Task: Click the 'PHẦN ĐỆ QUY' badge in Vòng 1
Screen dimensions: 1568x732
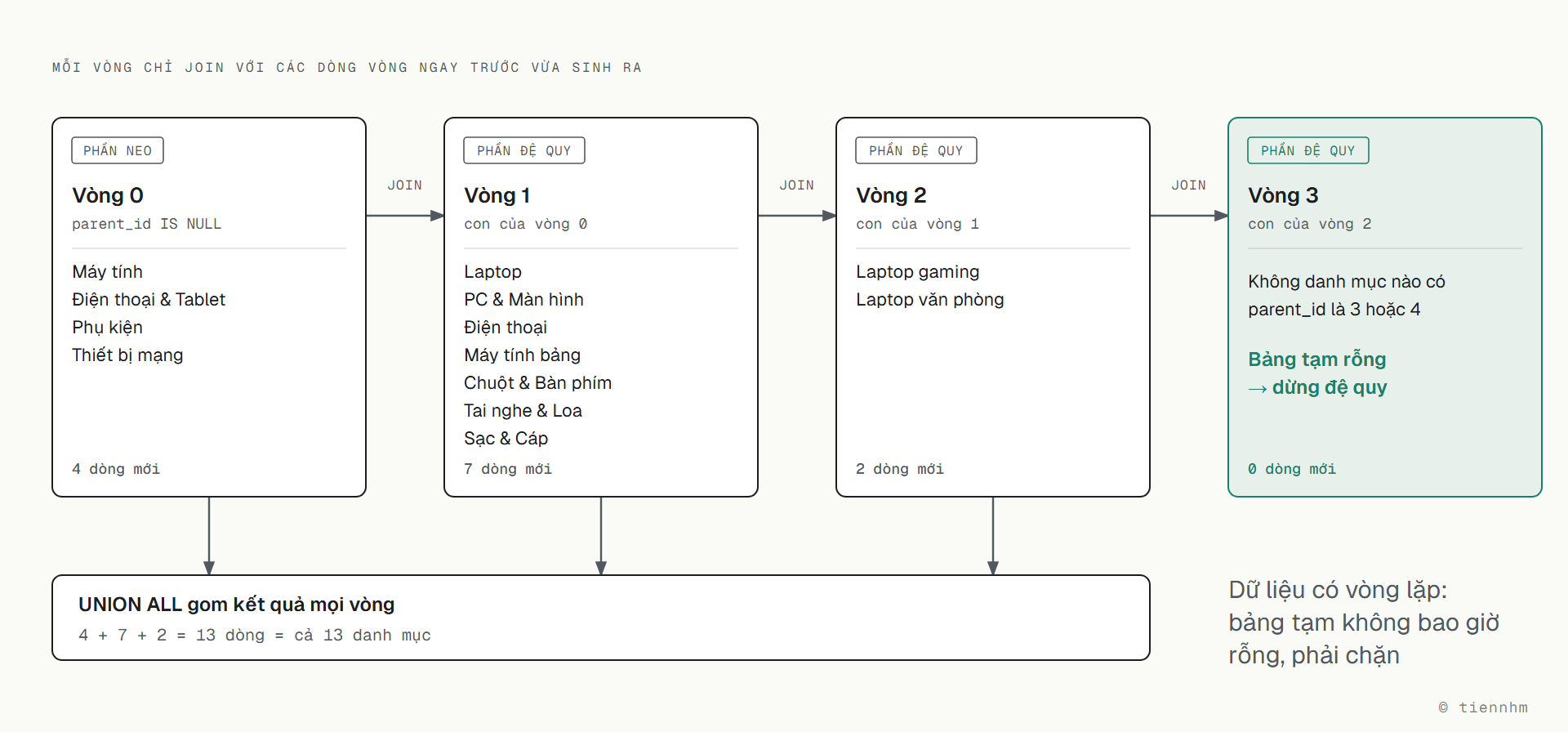Action: pyautogui.click(x=524, y=150)
